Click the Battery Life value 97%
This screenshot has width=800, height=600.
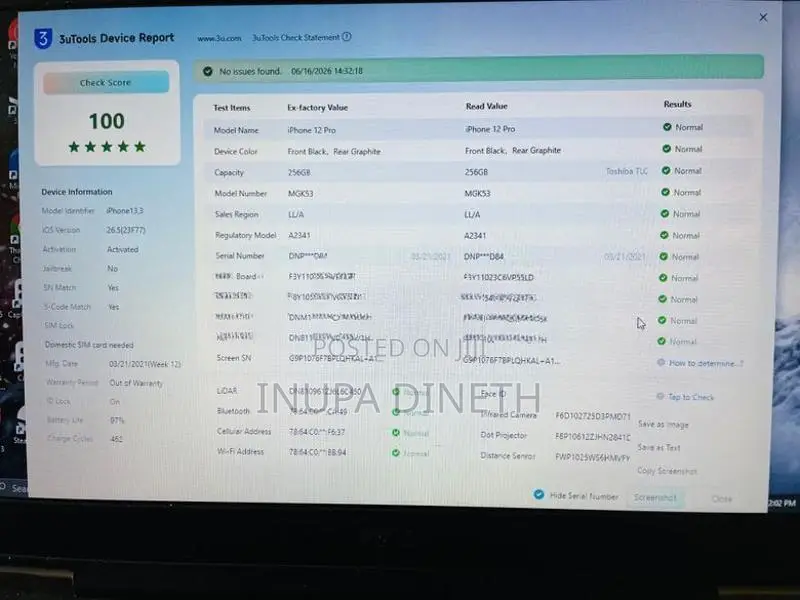117,420
